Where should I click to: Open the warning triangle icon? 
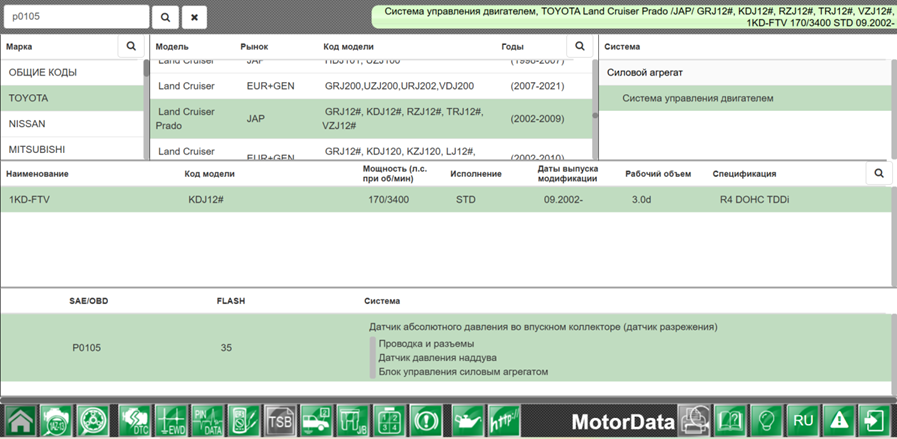point(839,421)
